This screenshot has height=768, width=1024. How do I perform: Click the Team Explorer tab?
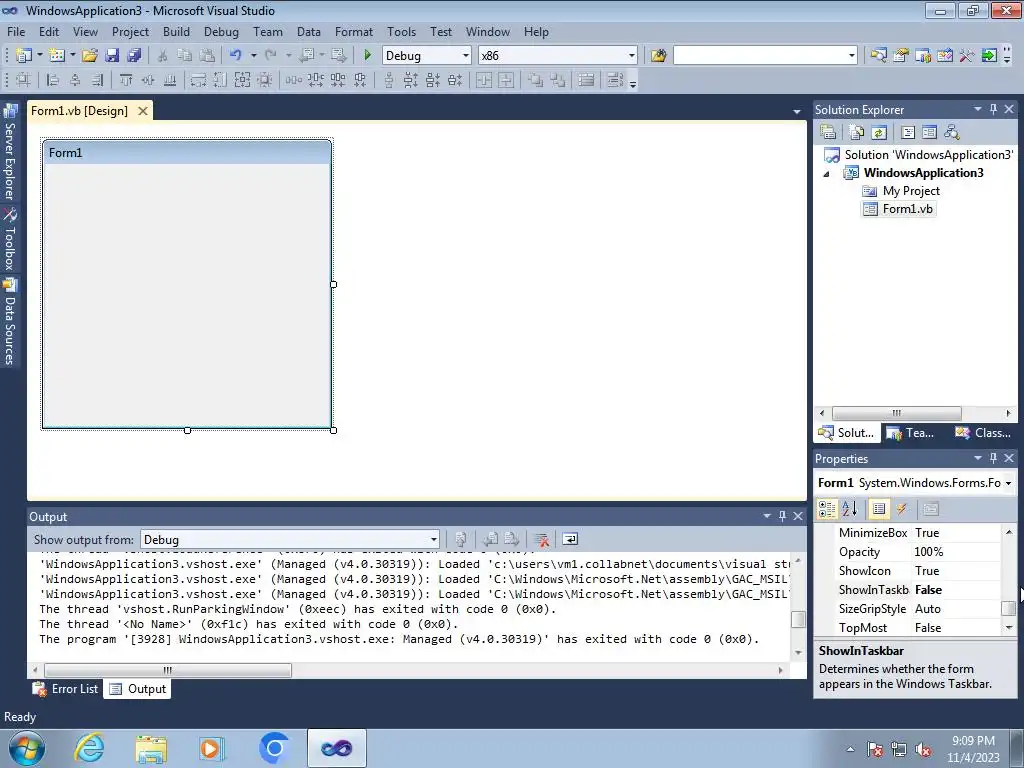911,433
